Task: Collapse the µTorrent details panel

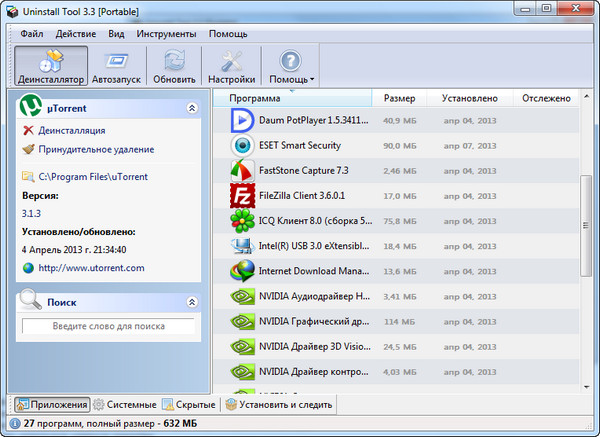Action: (192, 108)
